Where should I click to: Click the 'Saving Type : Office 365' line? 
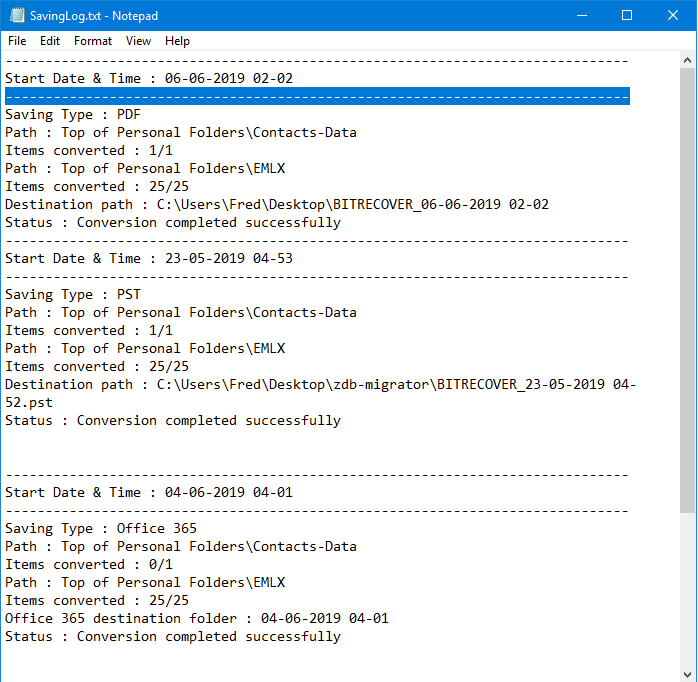point(101,528)
